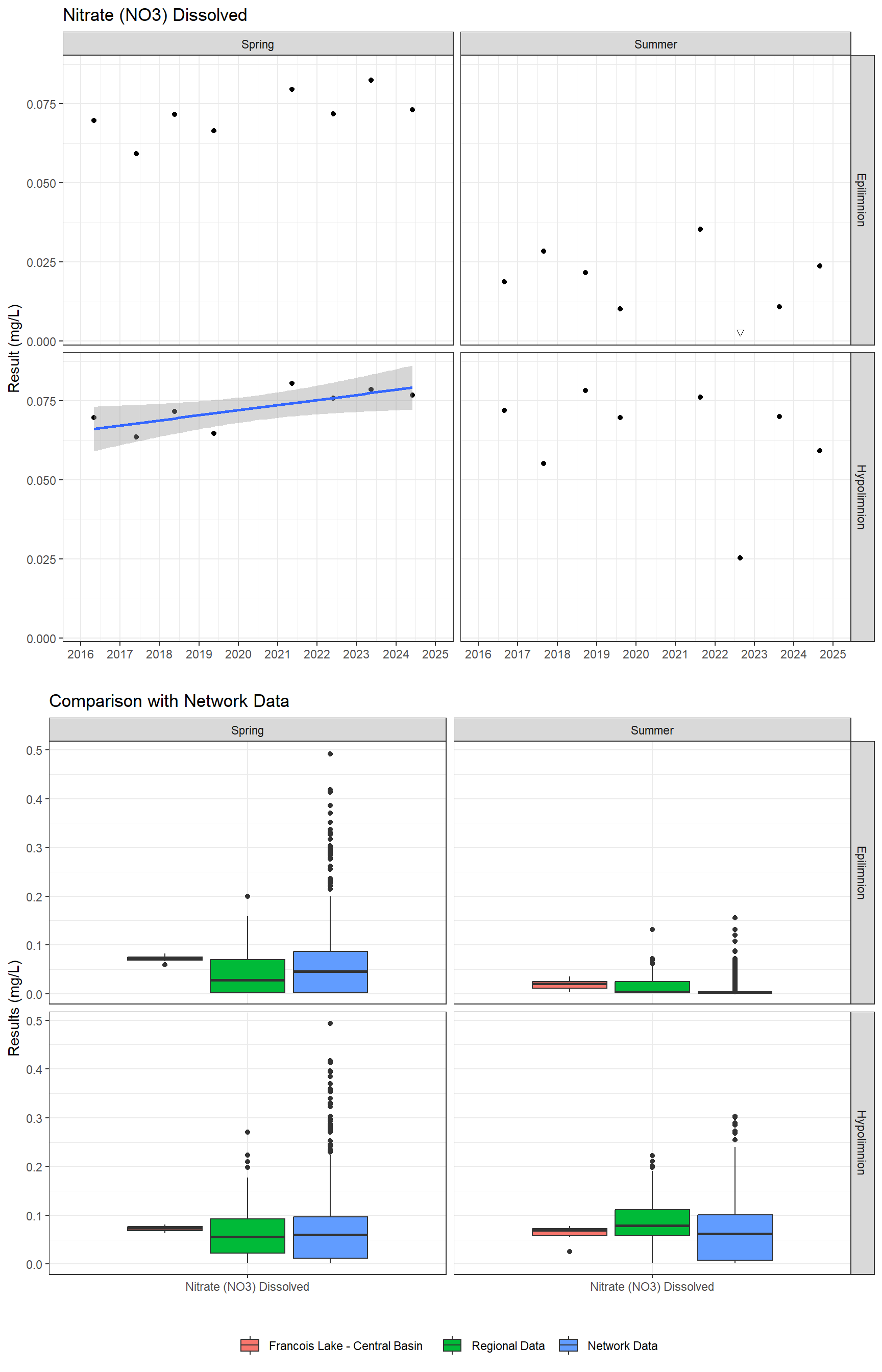Click the topmost outlier in Spring Epilimnion boxplot
Viewport: 882px width, 1372px height.
(x=330, y=753)
